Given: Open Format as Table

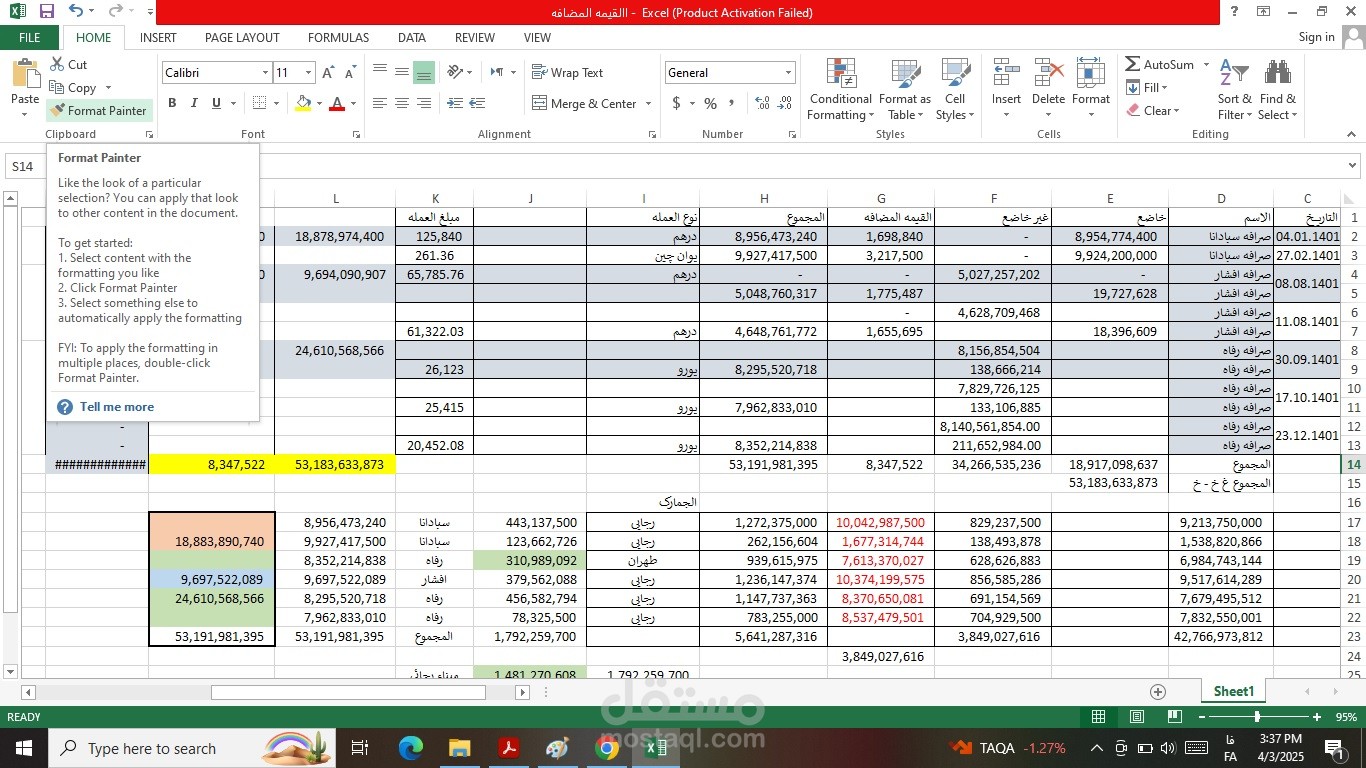Looking at the screenshot, I should (904, 90).
